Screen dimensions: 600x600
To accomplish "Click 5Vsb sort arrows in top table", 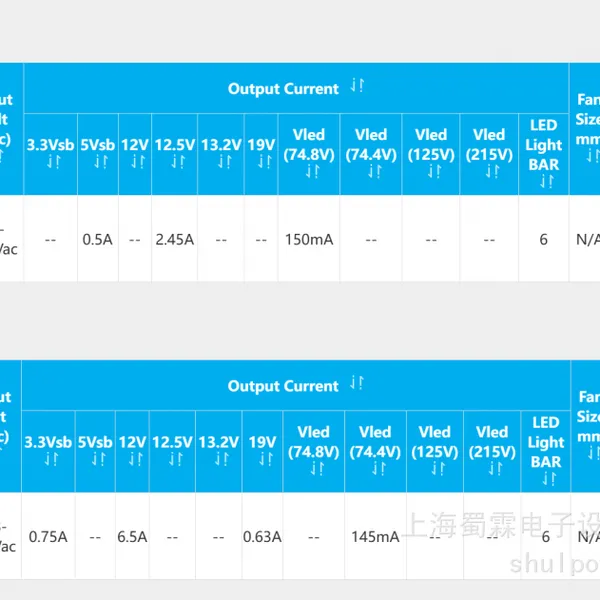I will [101, 162].
